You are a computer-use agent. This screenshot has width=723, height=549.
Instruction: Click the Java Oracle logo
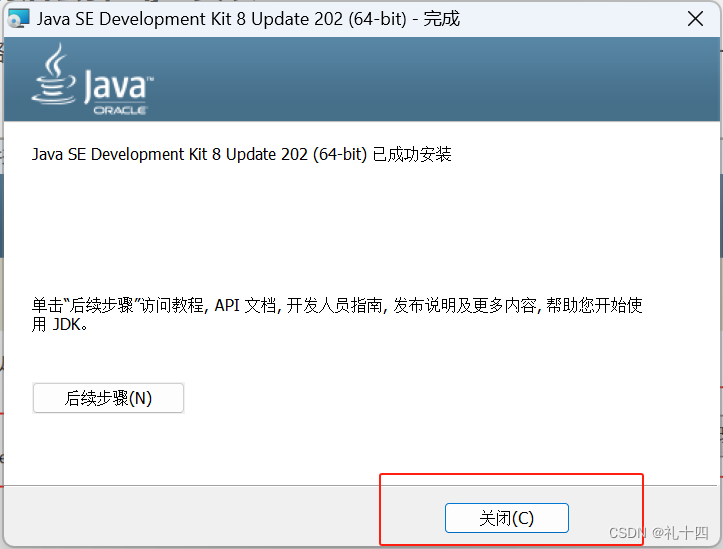click(93, 79)
